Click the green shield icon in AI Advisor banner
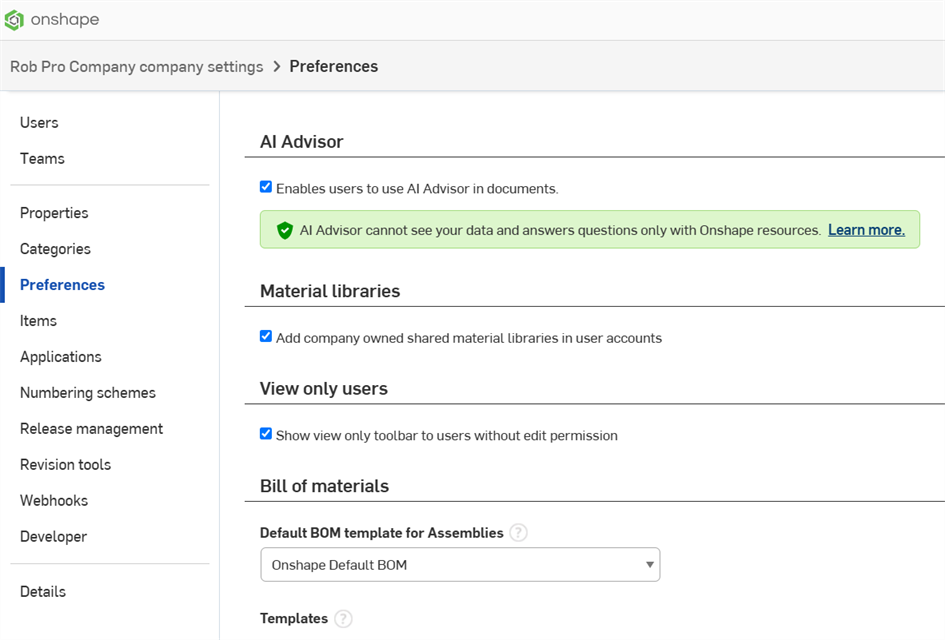 tap(284, 229)
